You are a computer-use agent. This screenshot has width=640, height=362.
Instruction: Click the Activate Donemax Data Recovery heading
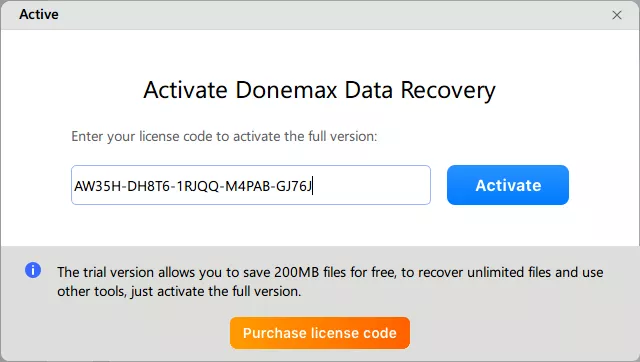(x=320, y=90)
